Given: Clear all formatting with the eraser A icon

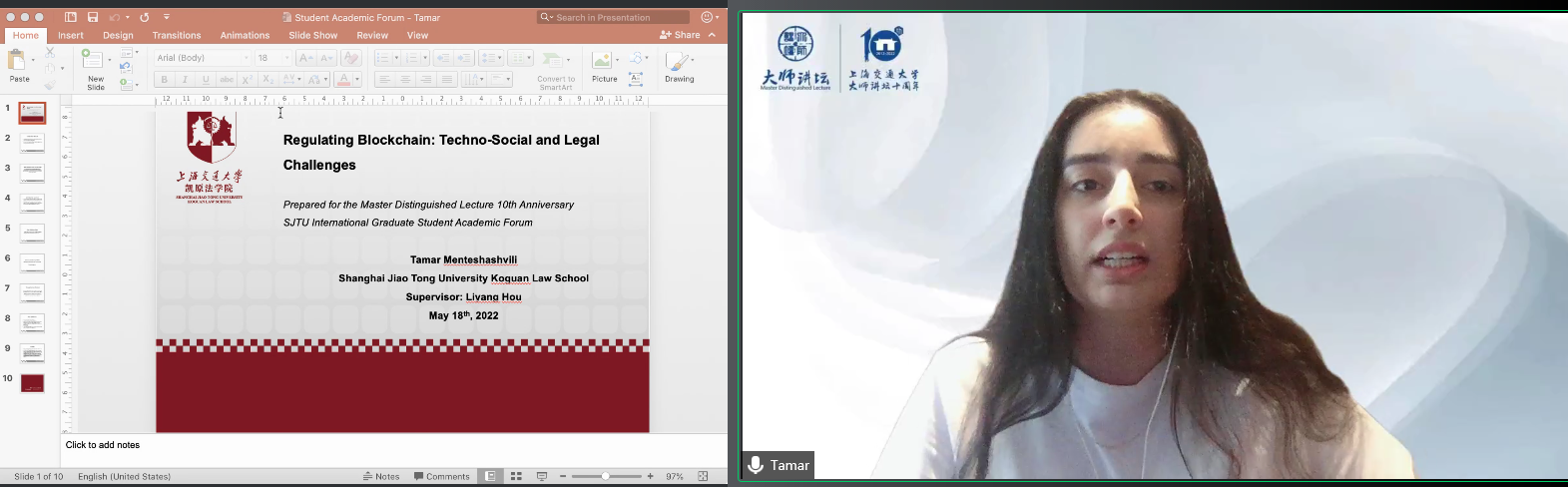Looking at the screenshot, I should pos(350,58).
